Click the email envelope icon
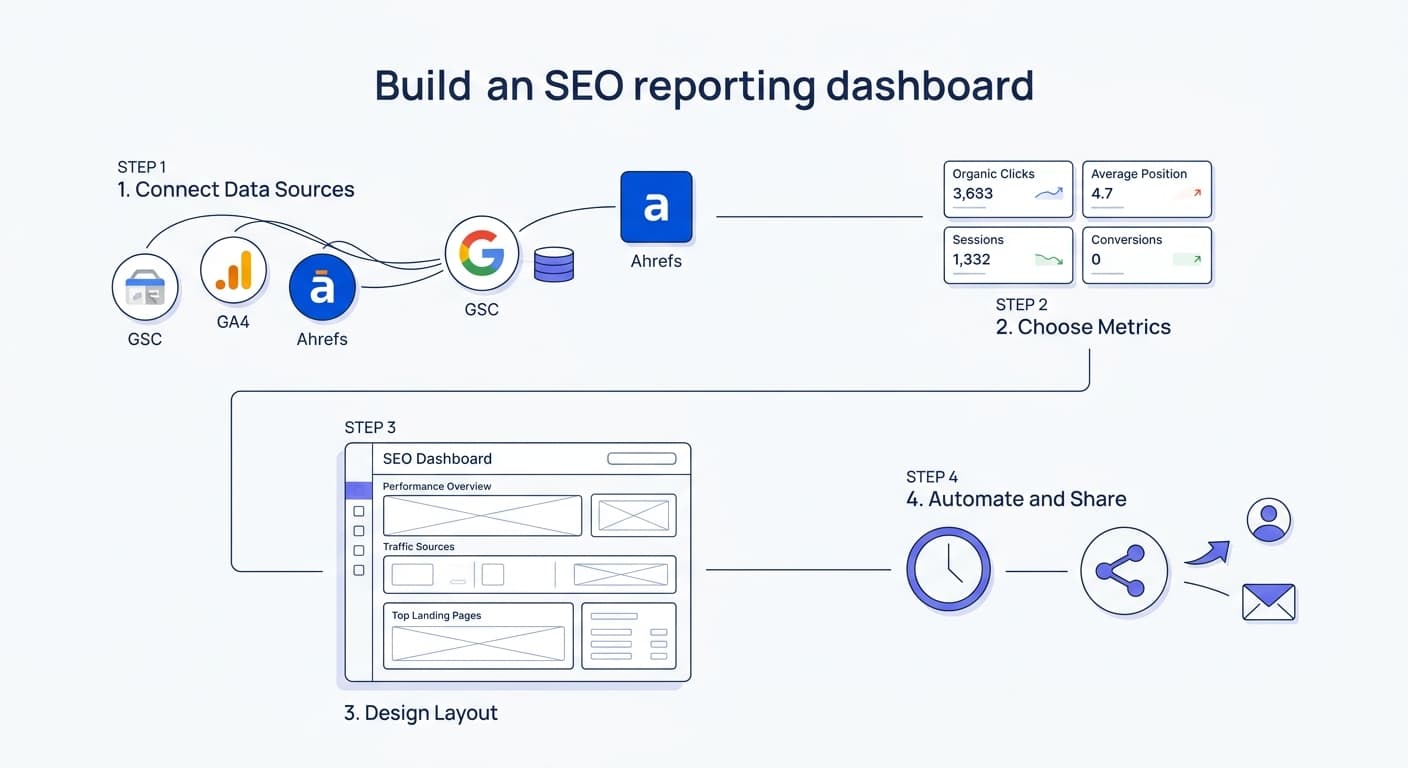 [x=1269, y=602]
